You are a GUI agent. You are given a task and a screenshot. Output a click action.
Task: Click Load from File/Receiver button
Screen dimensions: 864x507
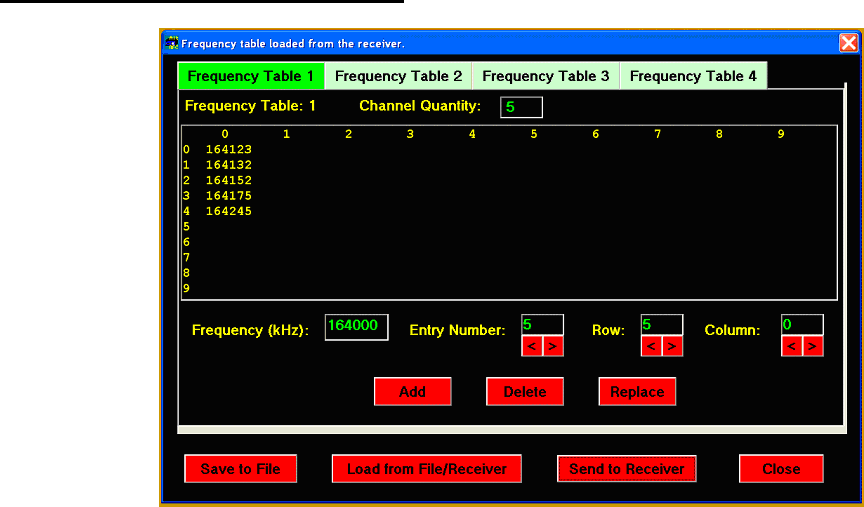pyautogui.click(x=426, y=468)
